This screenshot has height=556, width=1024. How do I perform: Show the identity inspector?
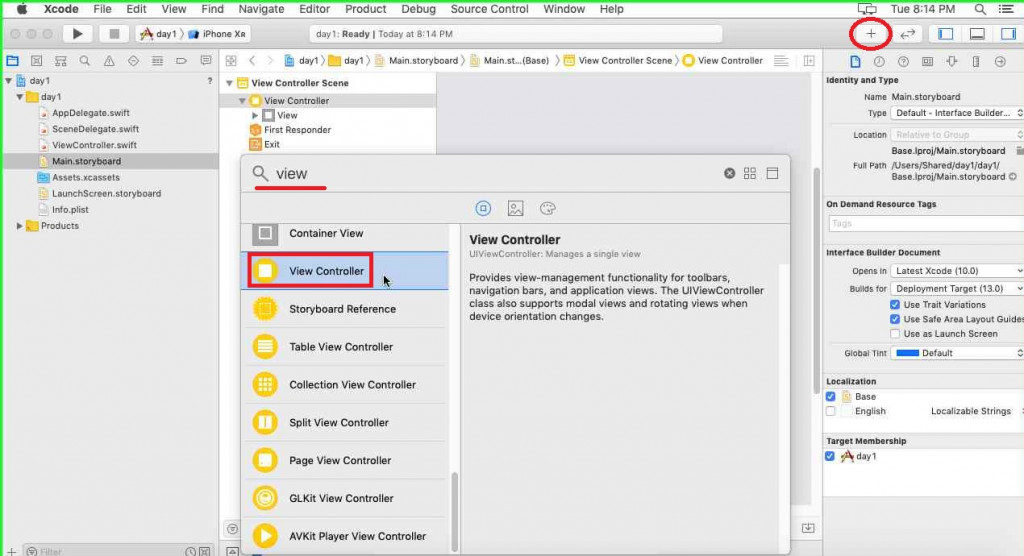tap(927, 61)
